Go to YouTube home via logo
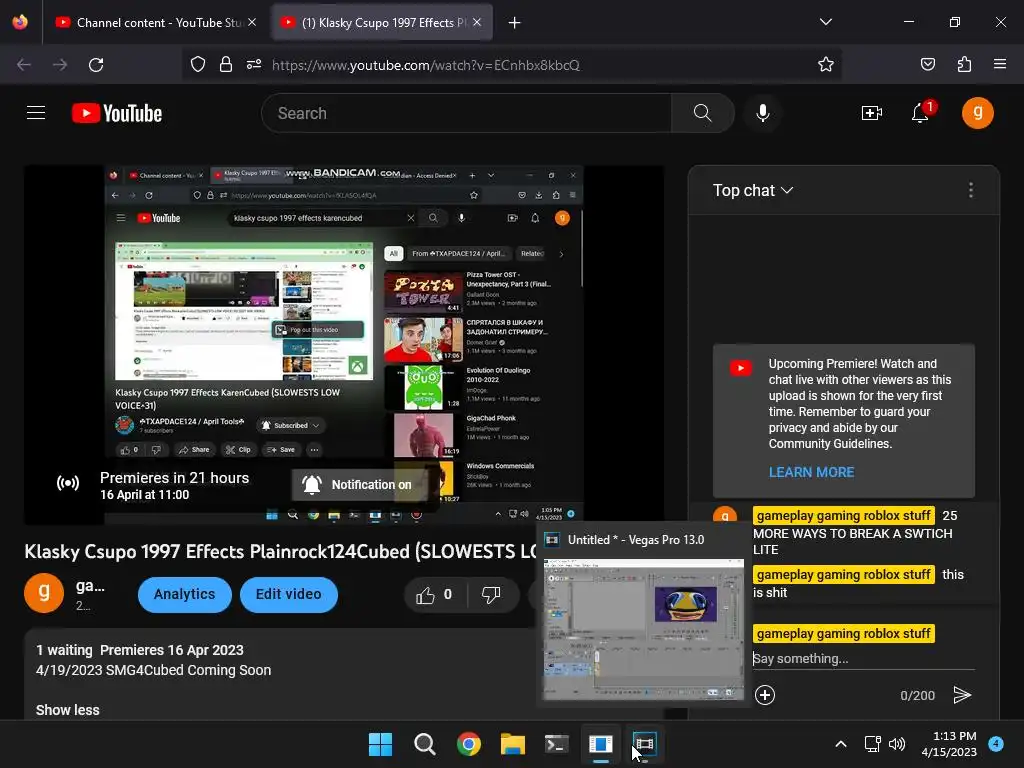This screenshot has width=1024, height=768. [x=117, y=114]
